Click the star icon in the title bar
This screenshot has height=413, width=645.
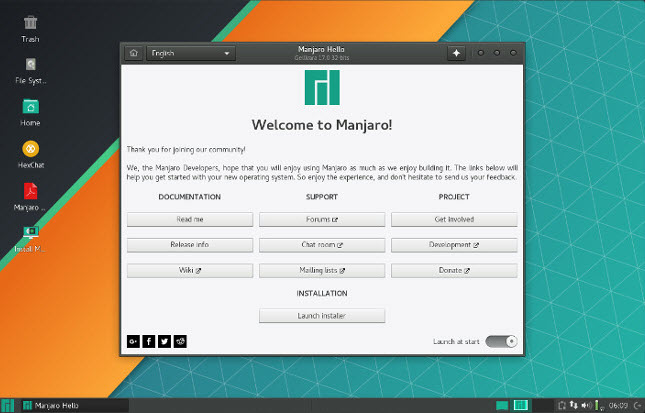pos(456,53)
